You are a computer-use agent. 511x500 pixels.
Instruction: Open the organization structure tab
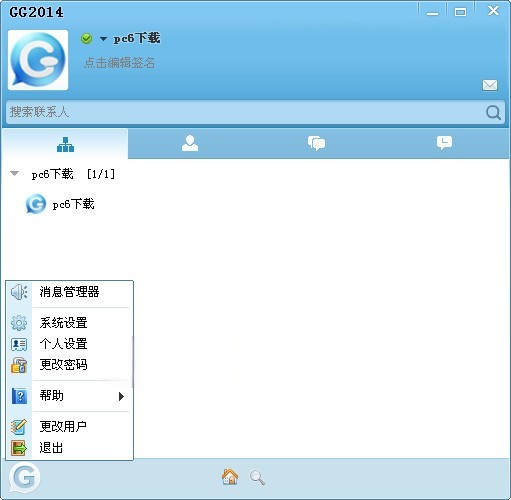tap(65, 144)
